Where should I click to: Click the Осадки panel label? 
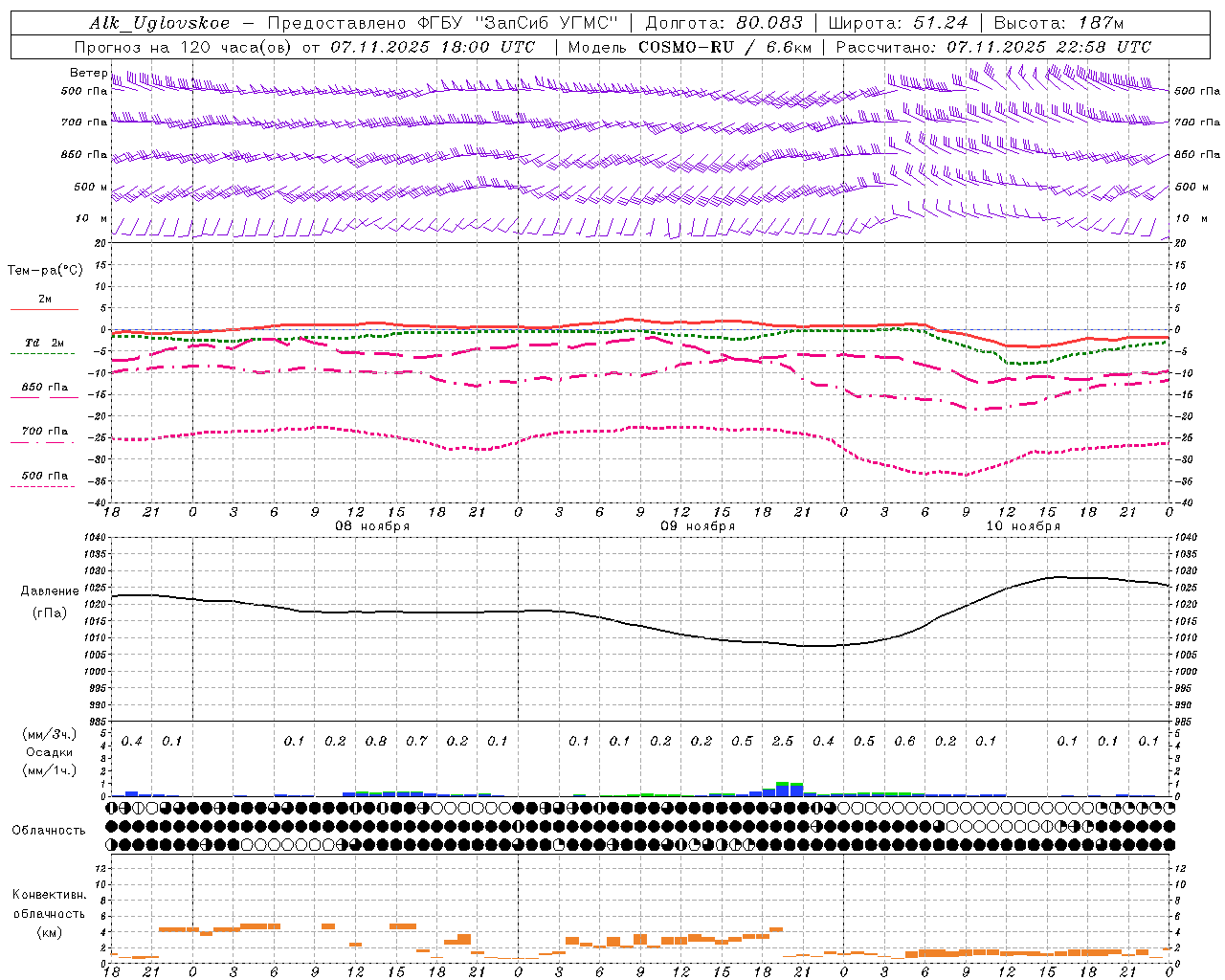50,752
